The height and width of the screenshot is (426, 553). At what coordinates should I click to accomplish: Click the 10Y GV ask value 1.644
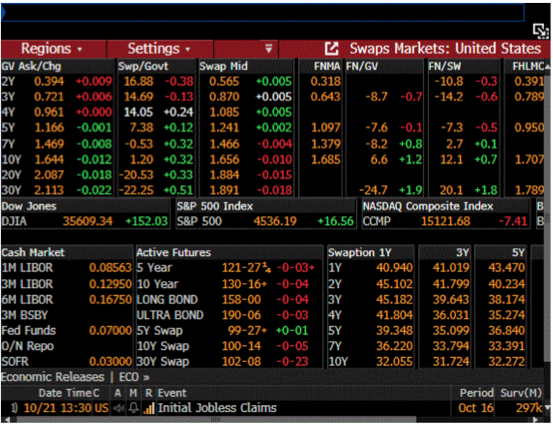49,159
